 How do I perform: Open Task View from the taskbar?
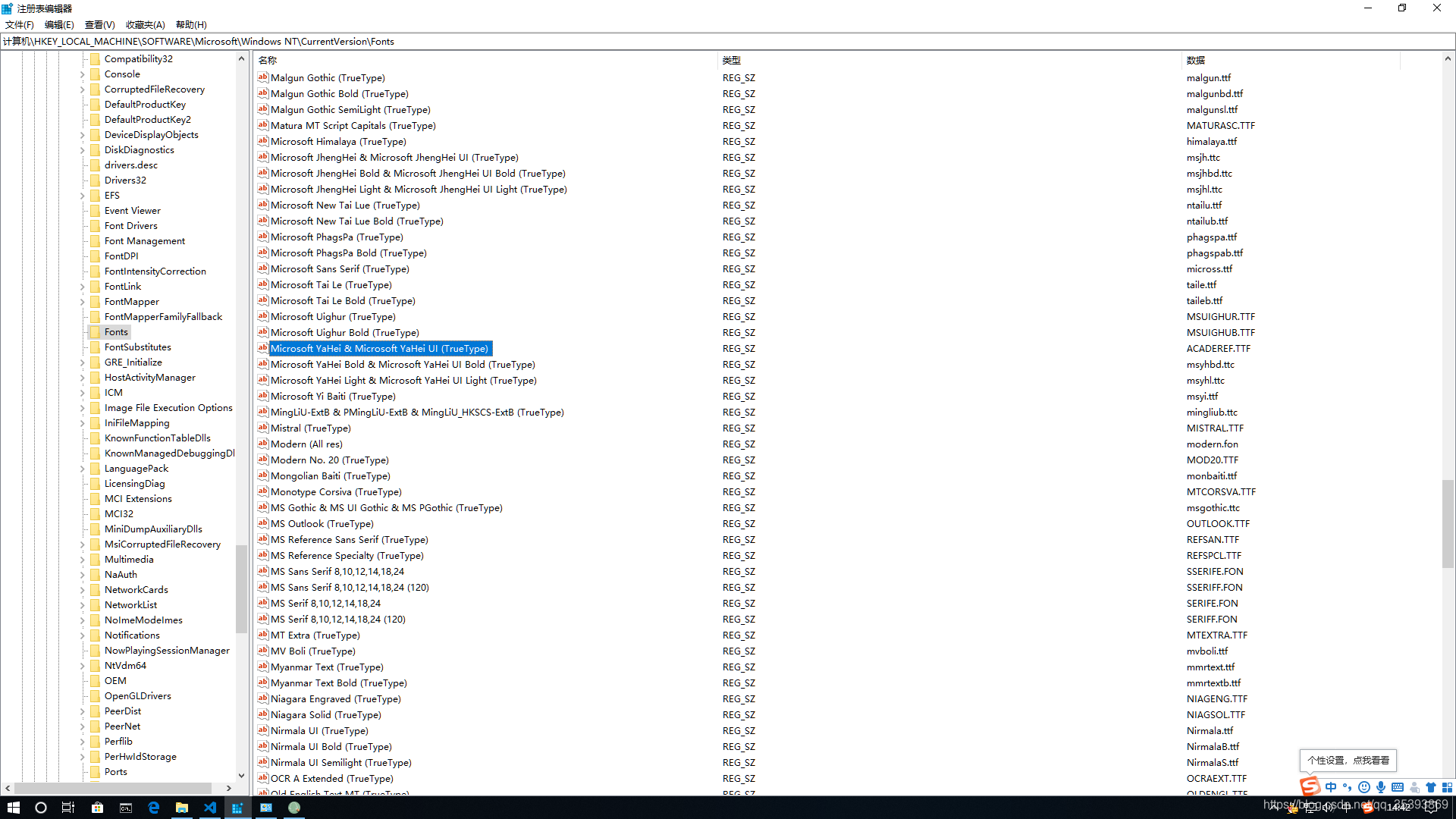(x=67, y=808)
